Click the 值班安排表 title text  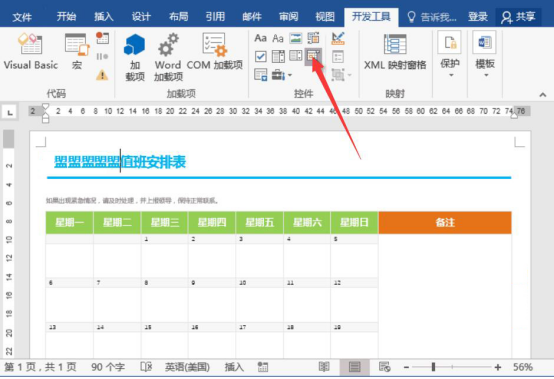click(153, 162)
